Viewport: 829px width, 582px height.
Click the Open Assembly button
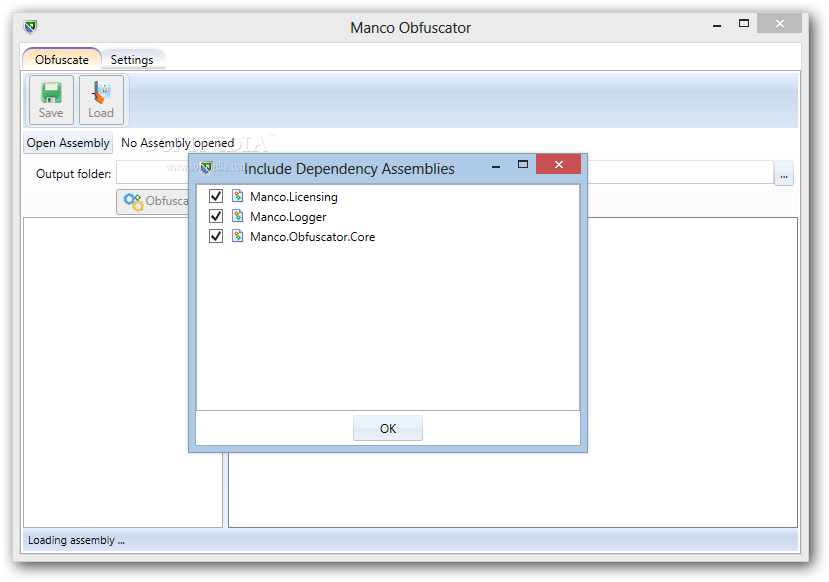point(68,143)
